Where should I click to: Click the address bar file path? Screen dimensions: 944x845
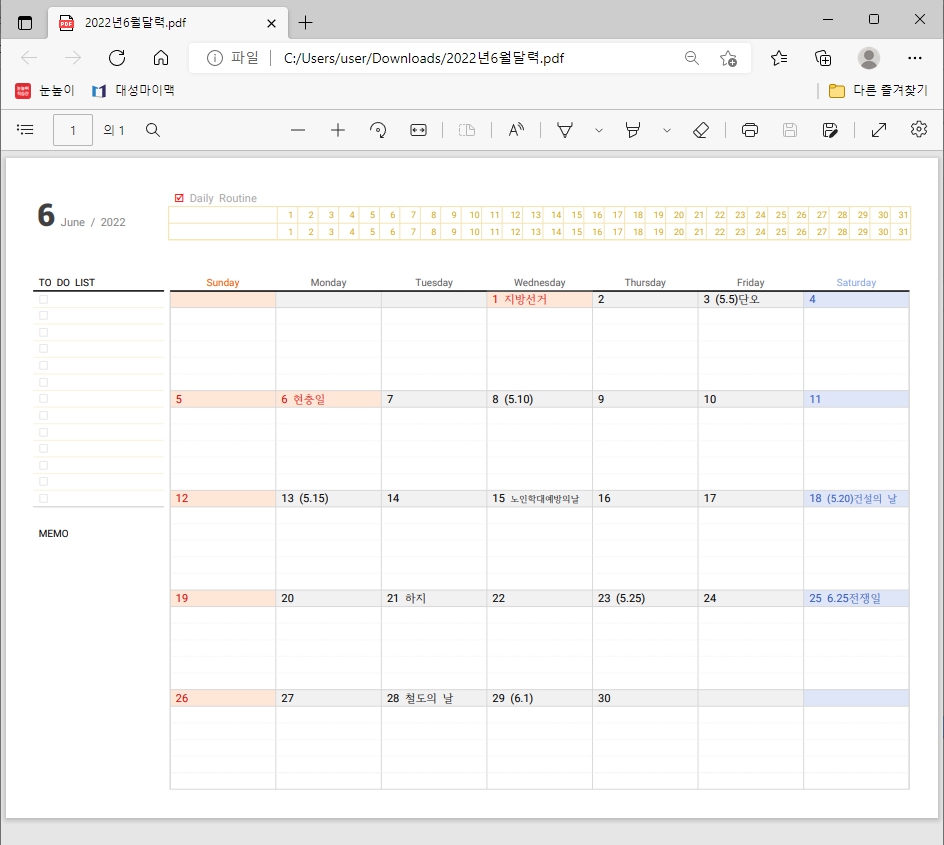424,58
